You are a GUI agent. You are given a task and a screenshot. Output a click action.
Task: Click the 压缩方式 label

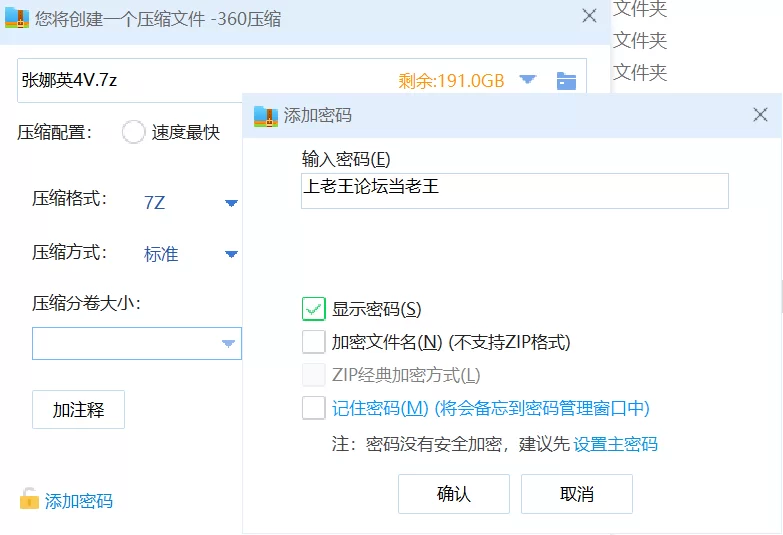tap(69, 252)
